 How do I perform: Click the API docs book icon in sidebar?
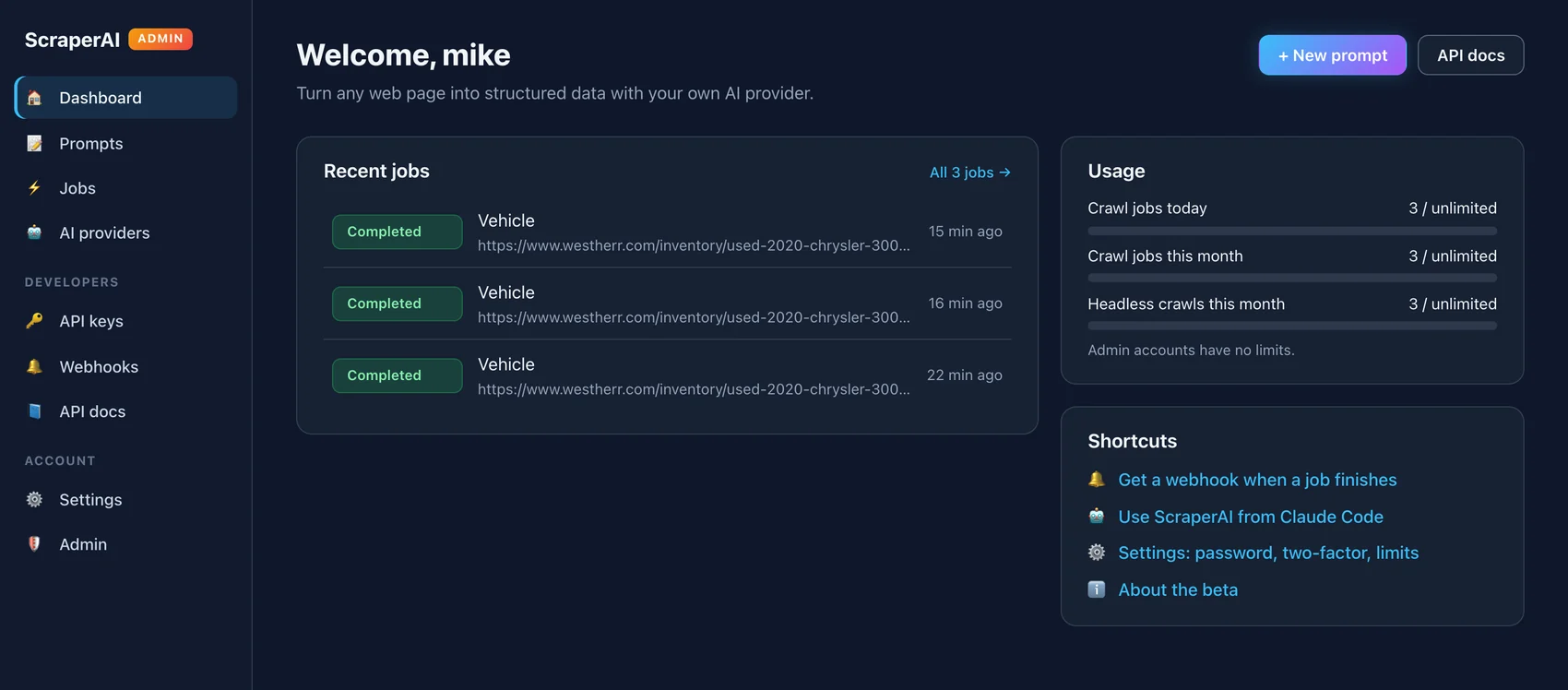[34, 411]
